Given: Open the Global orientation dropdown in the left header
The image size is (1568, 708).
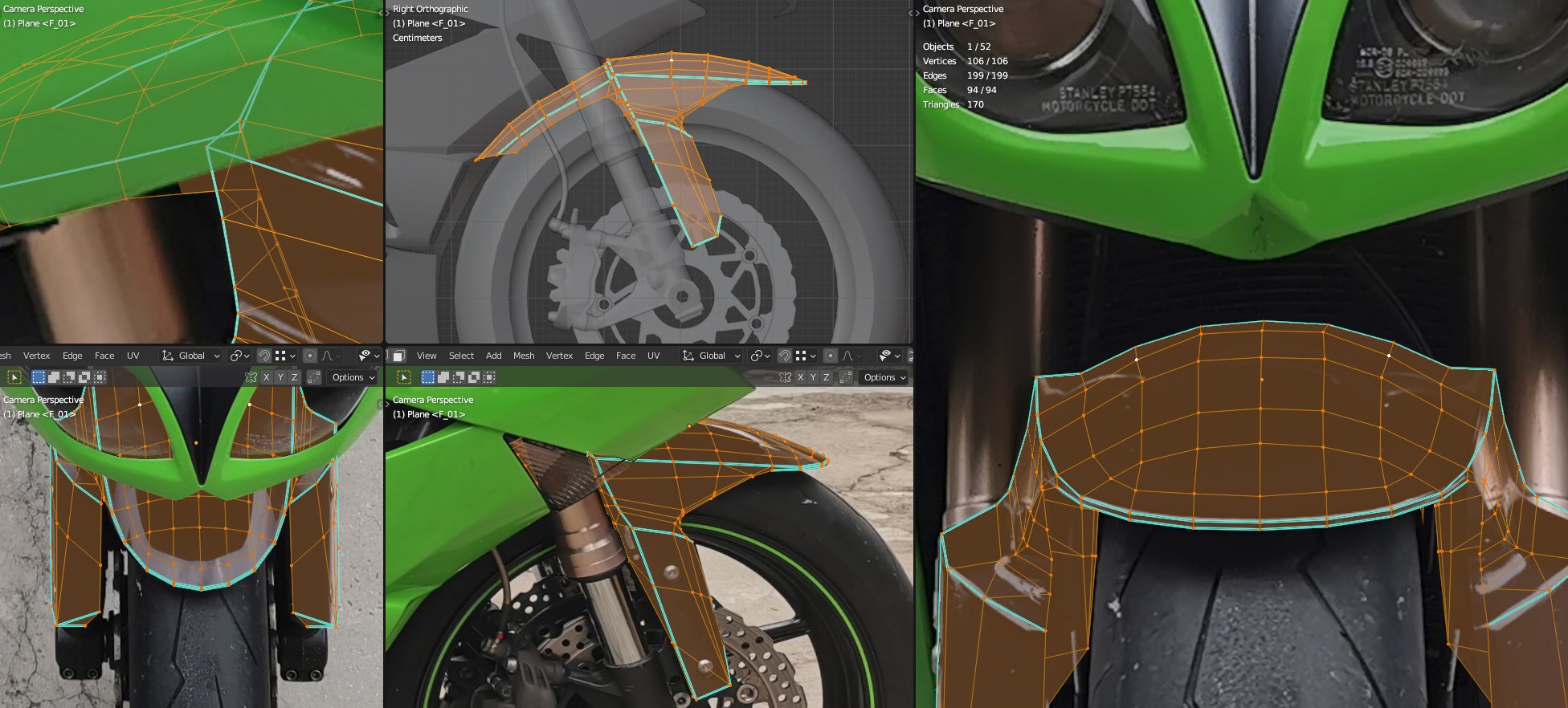Looking at the screenshot, I should click(191, 356).
